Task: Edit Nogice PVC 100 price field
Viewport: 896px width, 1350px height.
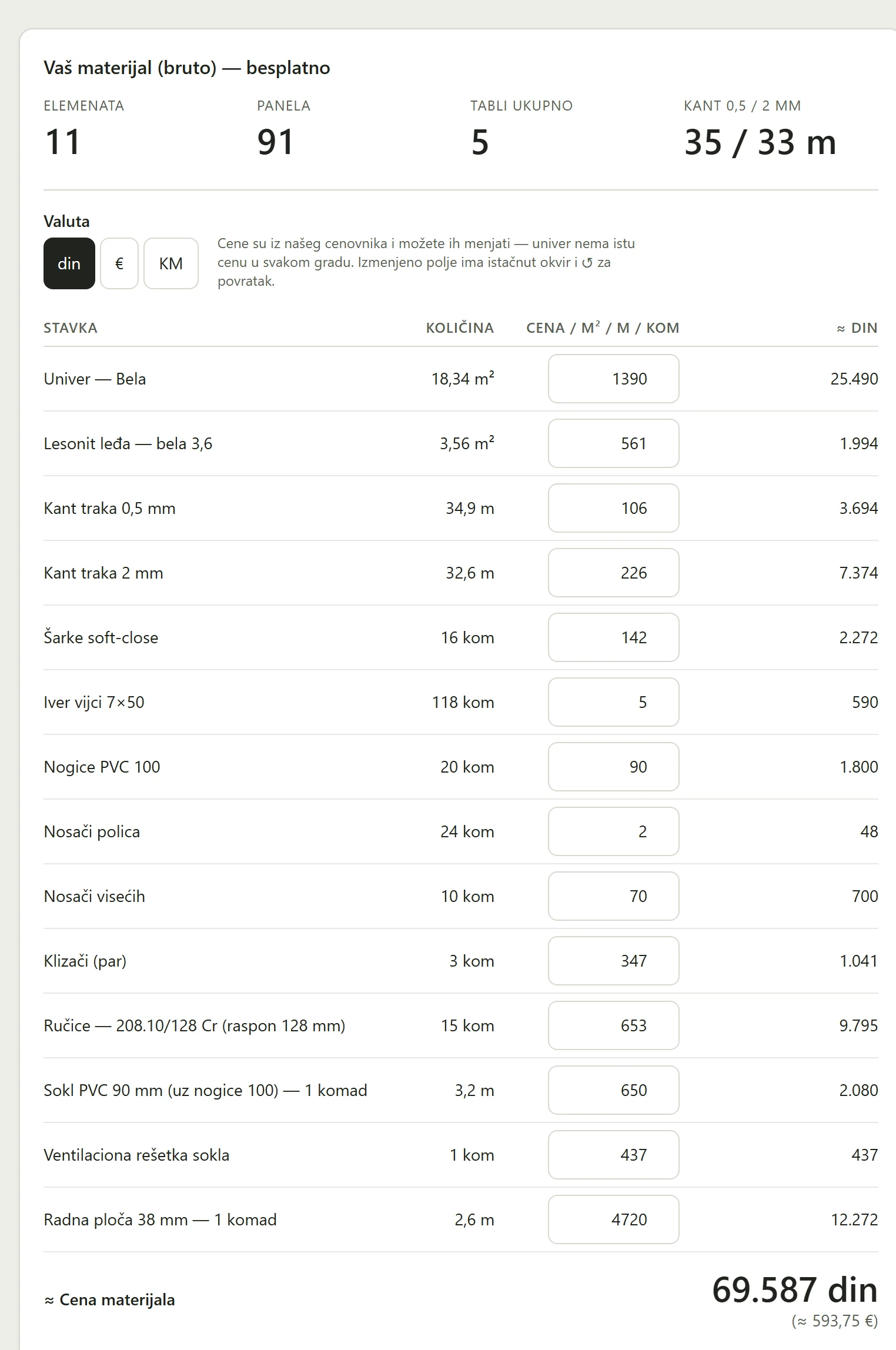Action: tap(614, 767)
